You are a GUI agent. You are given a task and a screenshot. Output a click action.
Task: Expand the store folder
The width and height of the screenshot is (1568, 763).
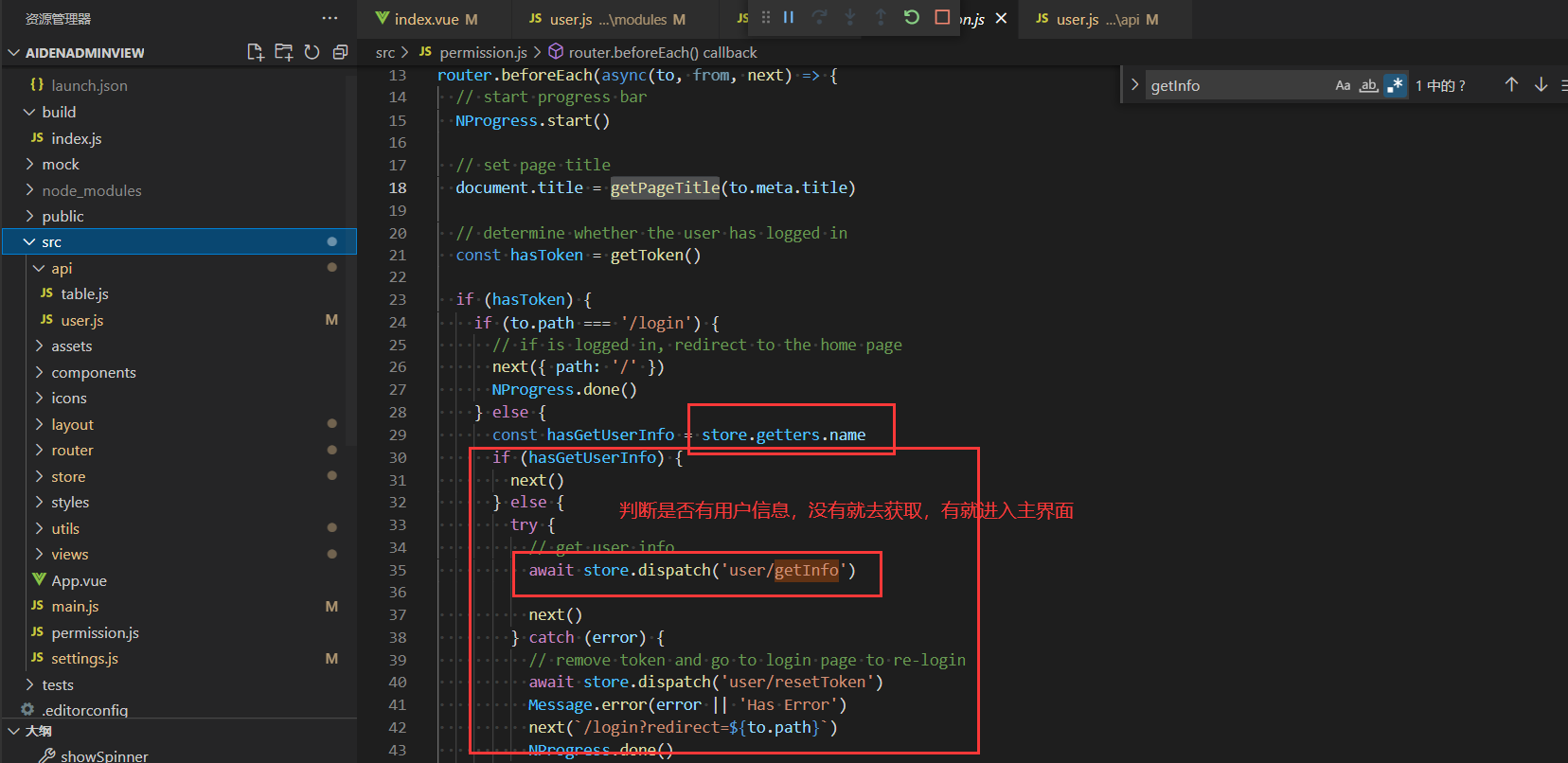click(68, 477)
